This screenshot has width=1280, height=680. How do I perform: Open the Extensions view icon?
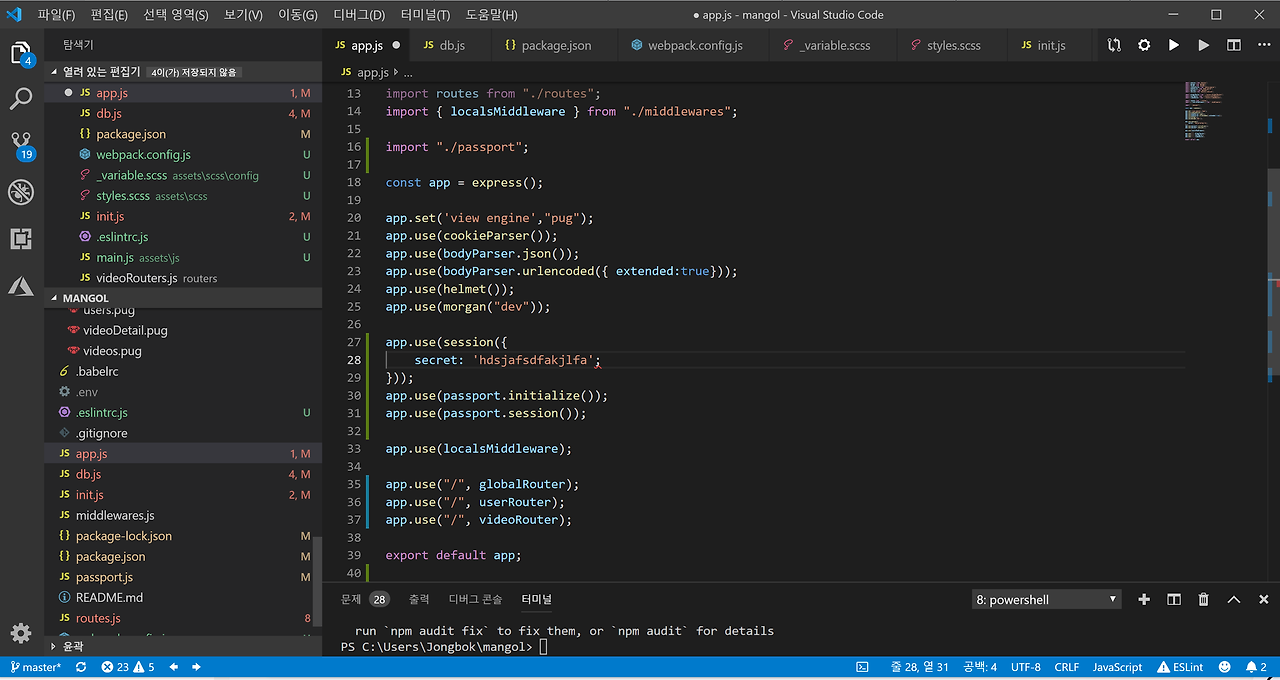pos(21,239)
